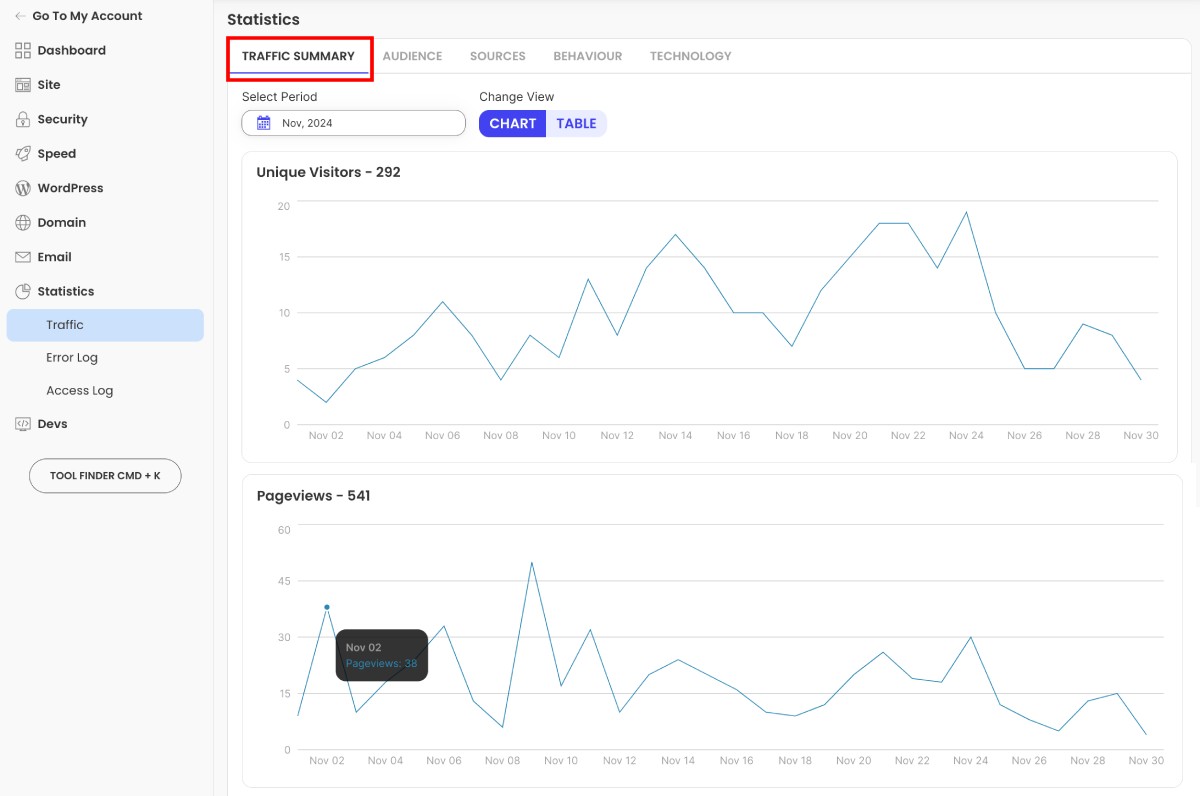Open the Email section from the sidebar
Screen dimensions: 1200x796
(54, 256)
